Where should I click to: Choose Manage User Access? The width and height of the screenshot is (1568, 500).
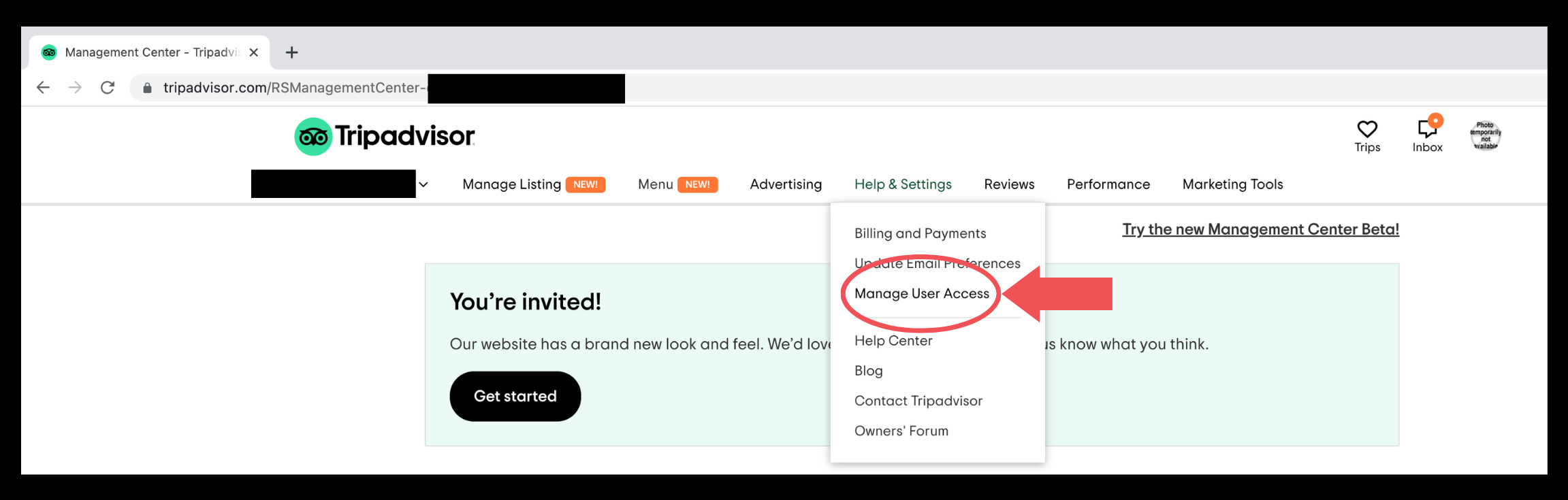921,293
